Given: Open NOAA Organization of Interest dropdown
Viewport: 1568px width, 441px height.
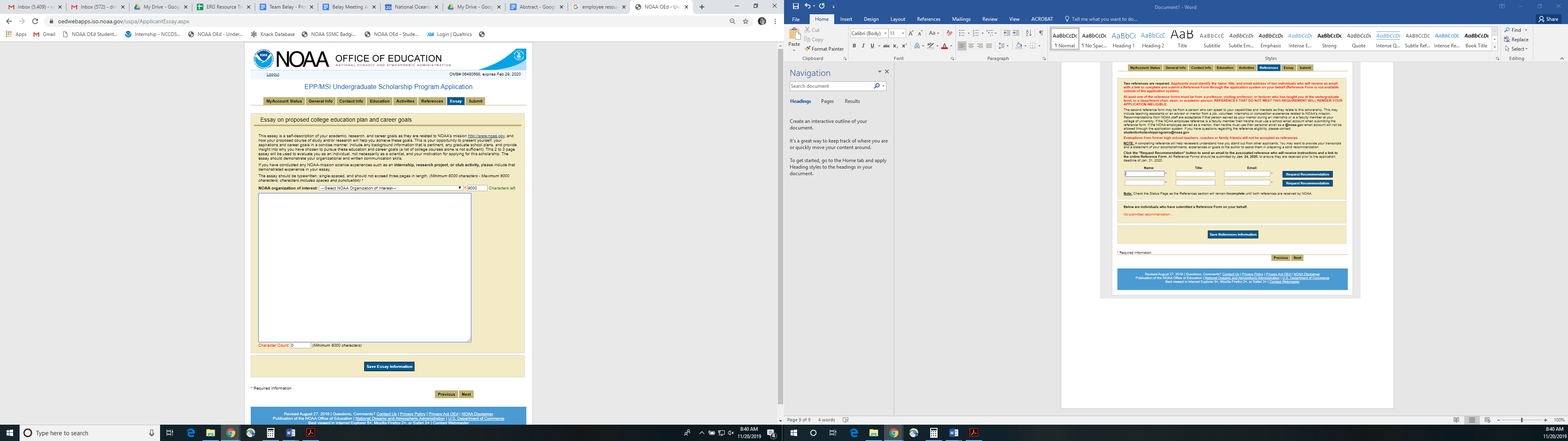Looking at the screenshot, I should (390, 188).
